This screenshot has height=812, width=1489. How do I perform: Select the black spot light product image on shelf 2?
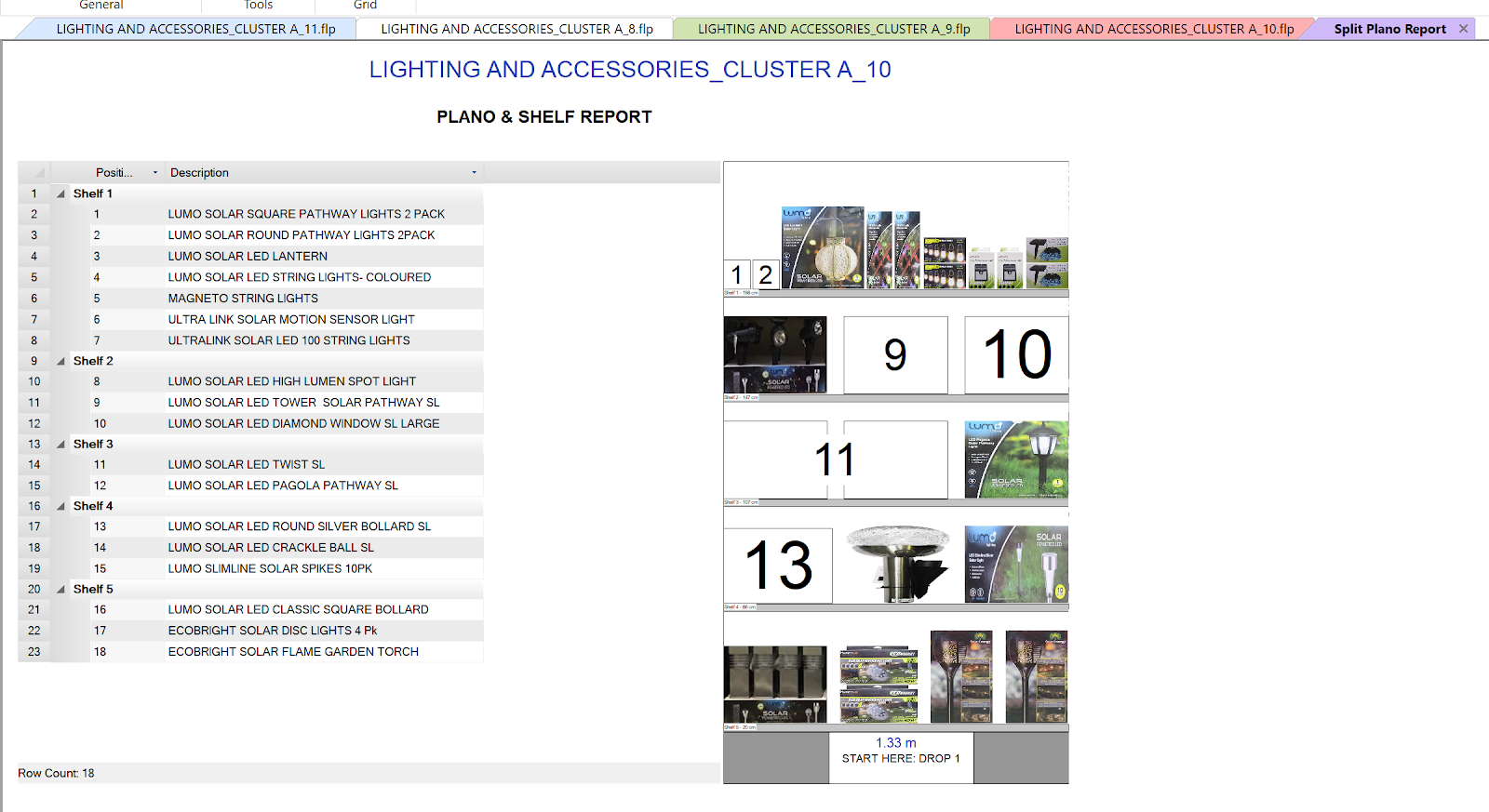[x=775, y=354]
